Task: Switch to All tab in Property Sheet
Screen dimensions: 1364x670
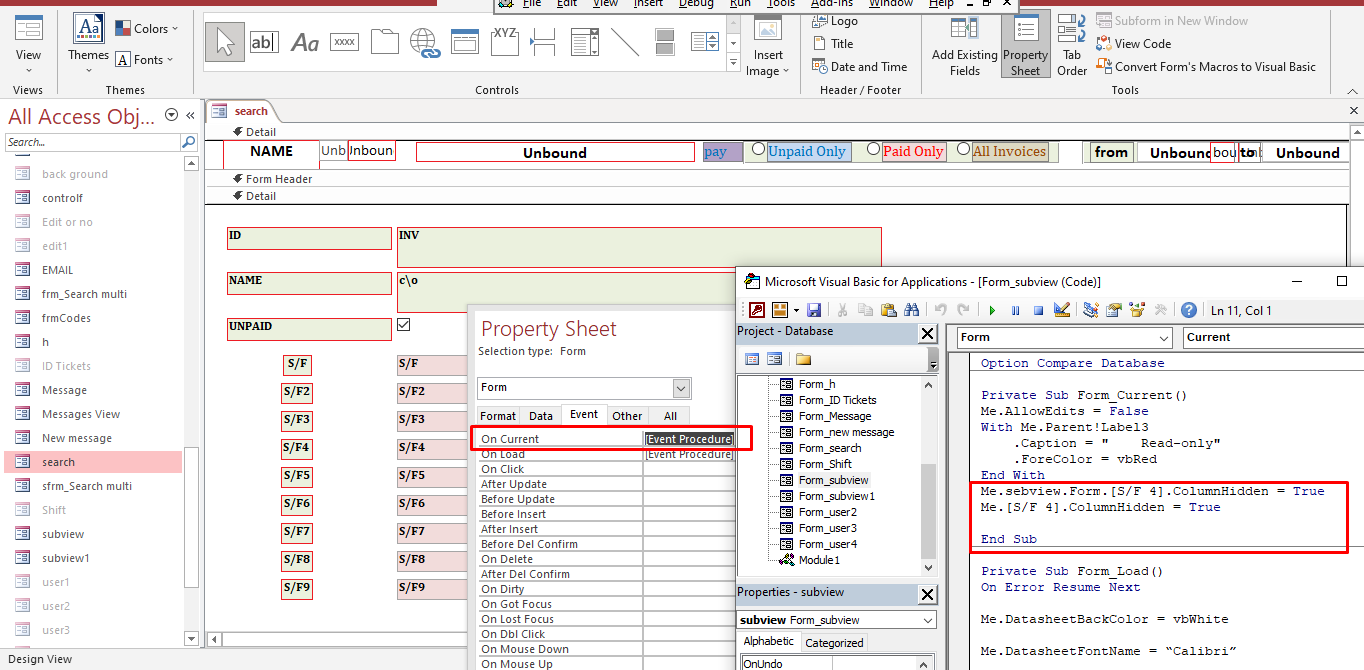Action: (670, 416)
